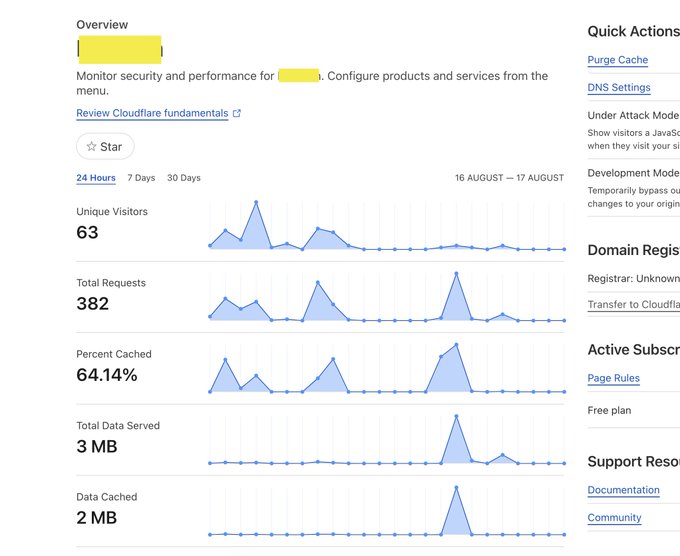Screen dimensions: 680x556
Task: Switch to the 7 Days tab
Action: (x=141, y=178)
